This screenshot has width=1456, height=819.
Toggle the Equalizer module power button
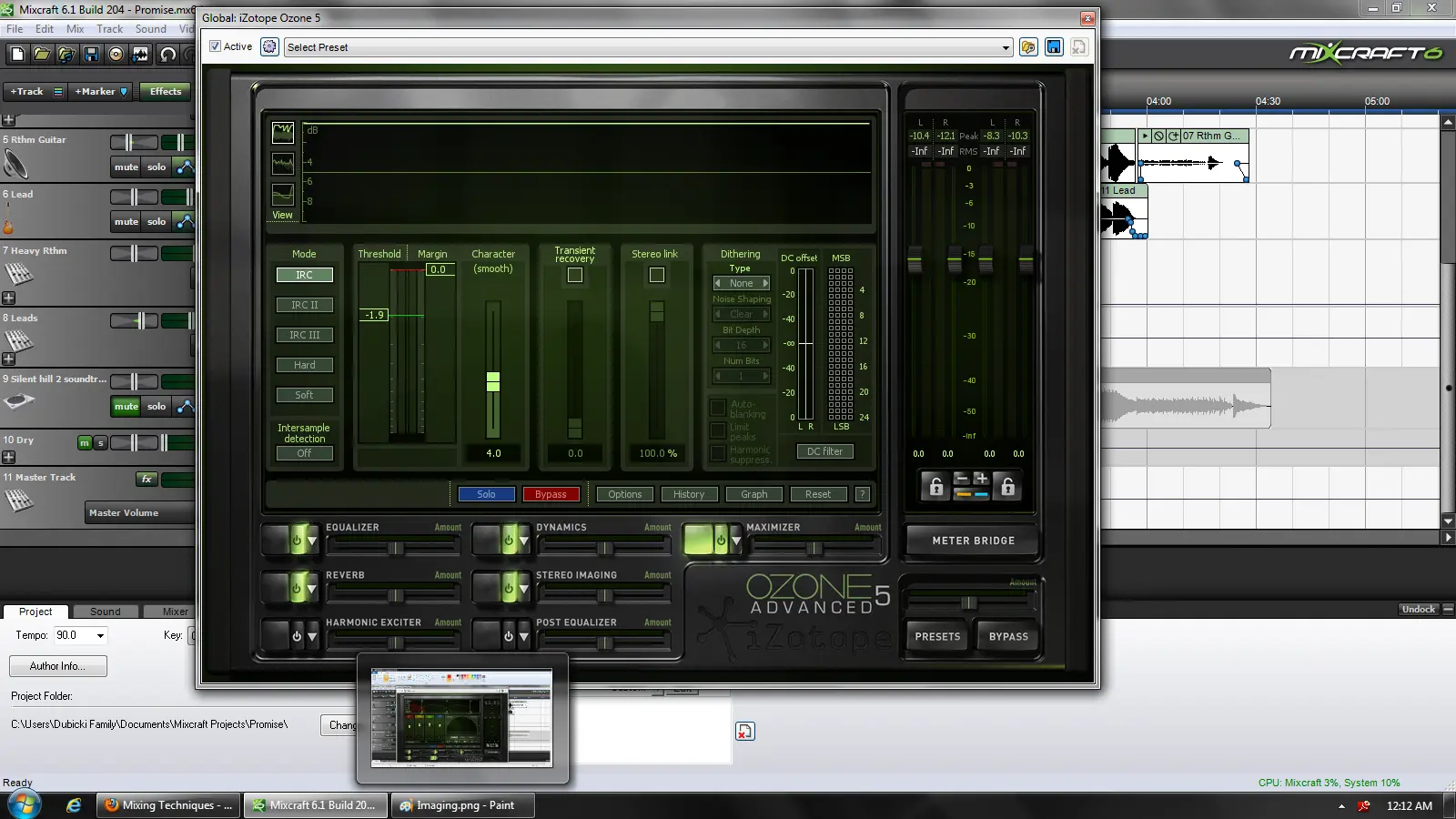[x=297, y=540]
